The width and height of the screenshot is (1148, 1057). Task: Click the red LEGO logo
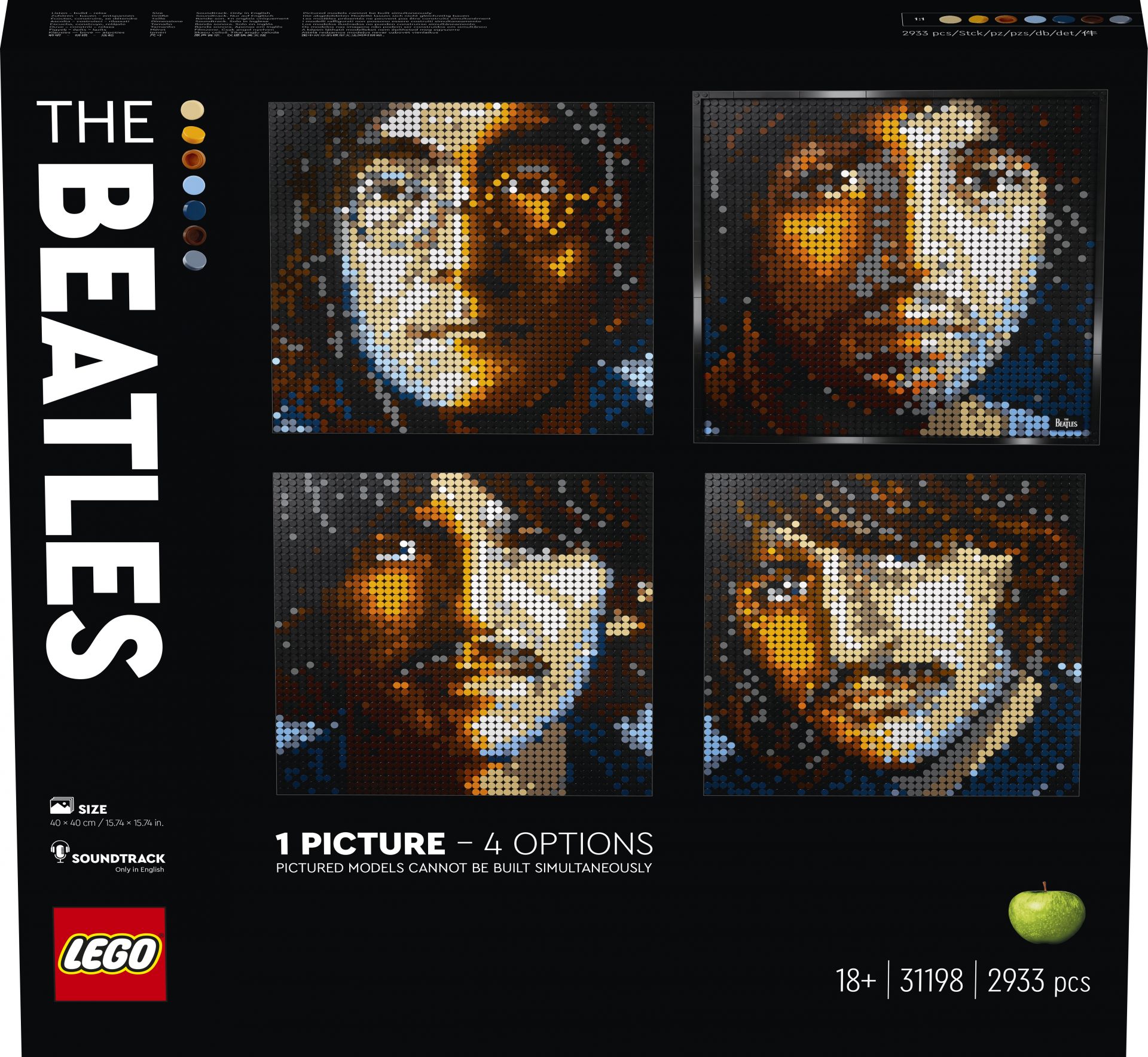110,954
